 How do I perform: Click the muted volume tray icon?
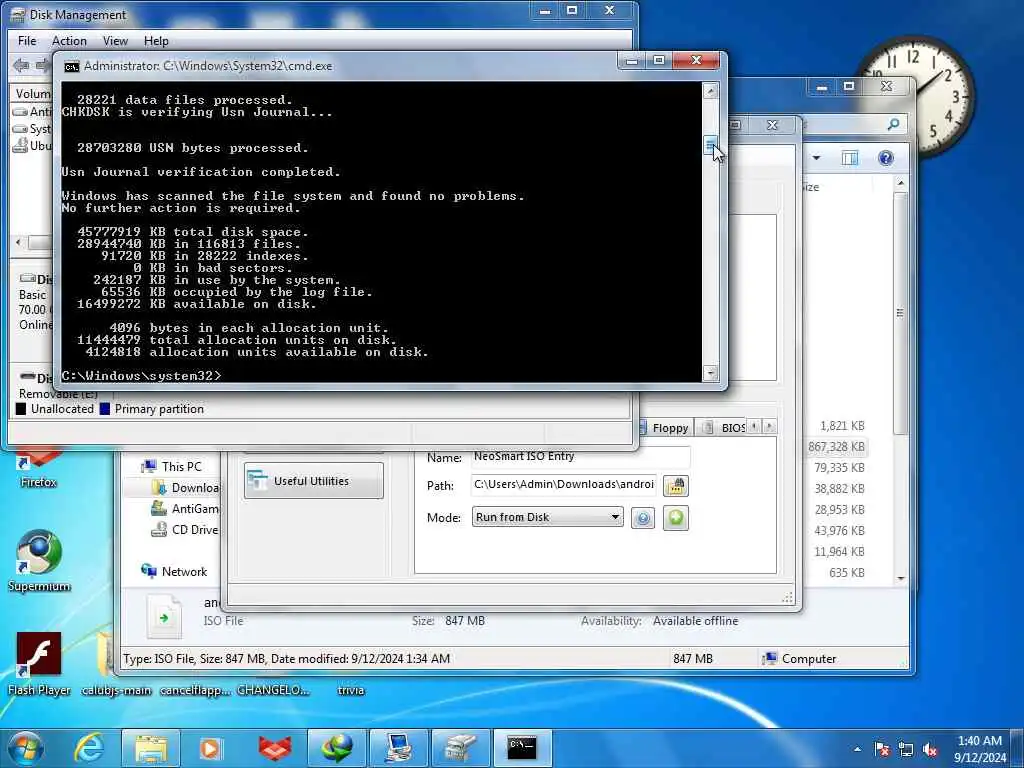pos(930,749)
